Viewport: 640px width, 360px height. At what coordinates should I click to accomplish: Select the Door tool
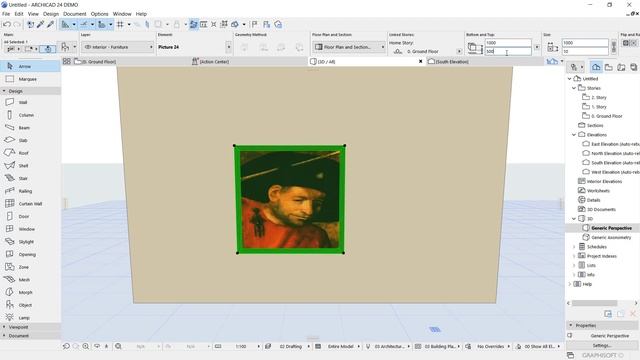point(30,216)
